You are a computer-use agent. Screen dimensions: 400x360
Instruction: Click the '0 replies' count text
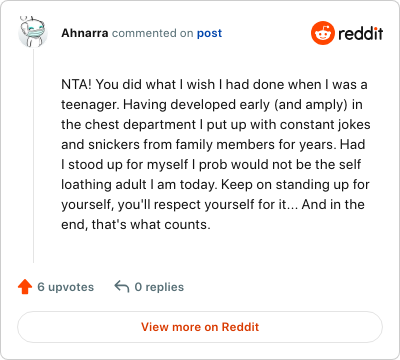[x=159, y=287]
